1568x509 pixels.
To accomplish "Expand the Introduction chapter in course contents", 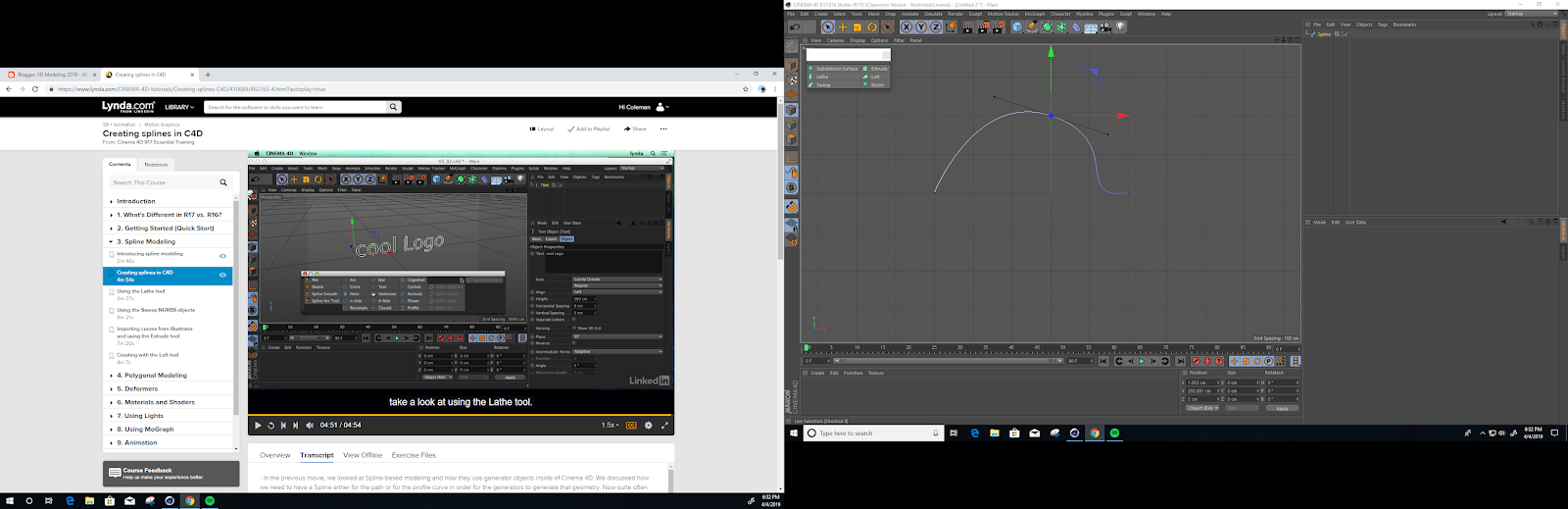I will click(x=135, y=201).
